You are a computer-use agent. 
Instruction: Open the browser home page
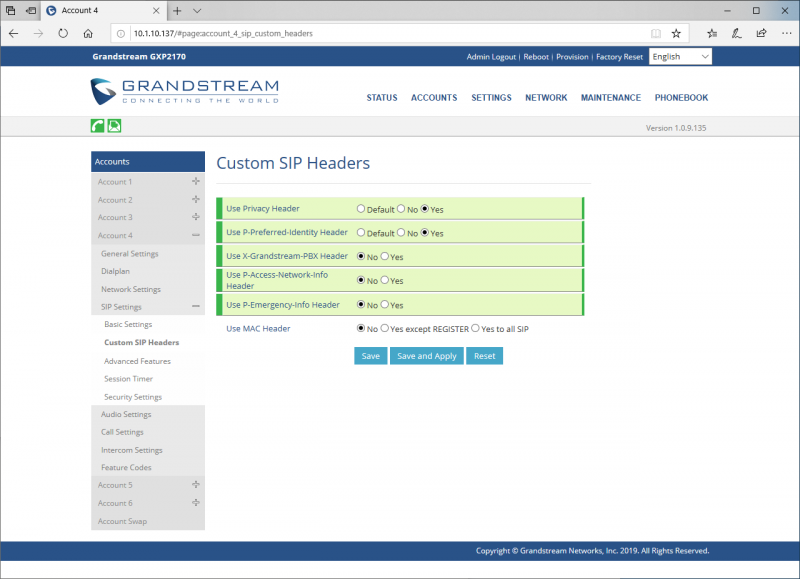tap(88, 34)
